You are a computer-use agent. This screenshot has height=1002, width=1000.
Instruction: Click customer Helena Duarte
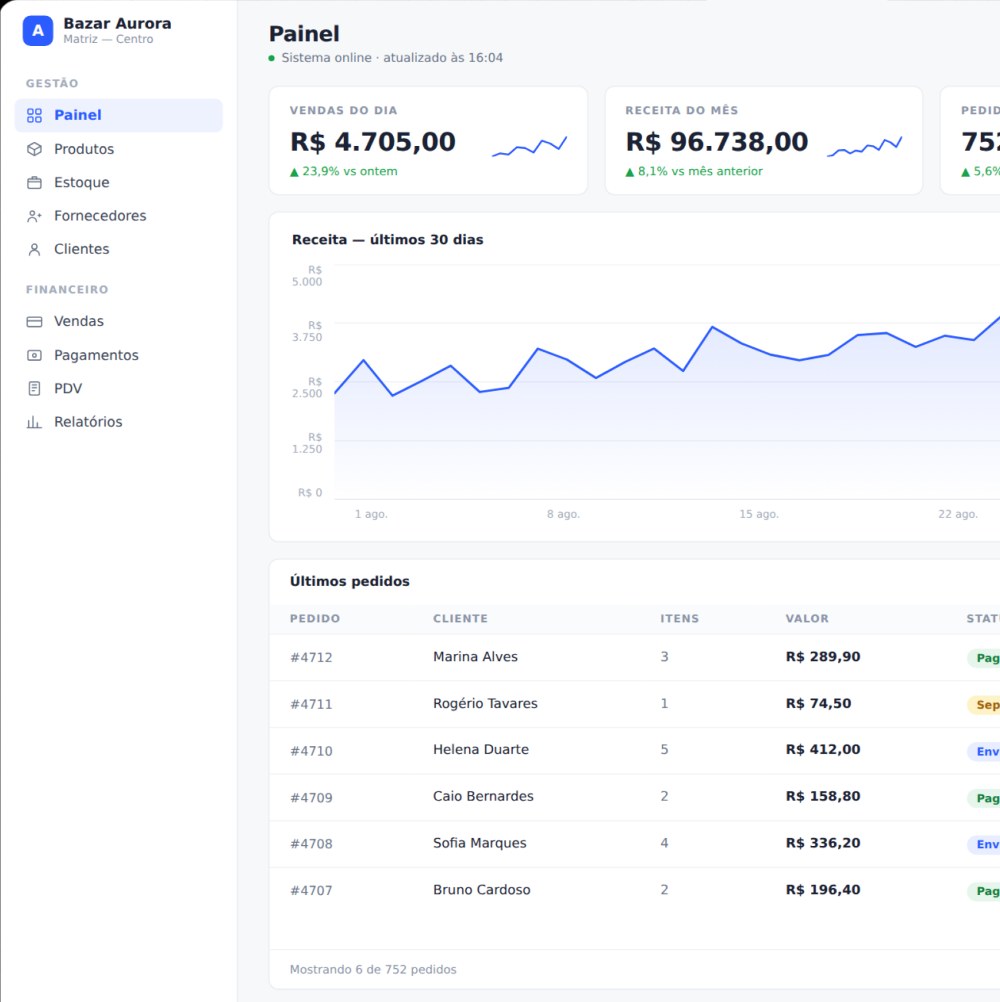pos(481,750)
